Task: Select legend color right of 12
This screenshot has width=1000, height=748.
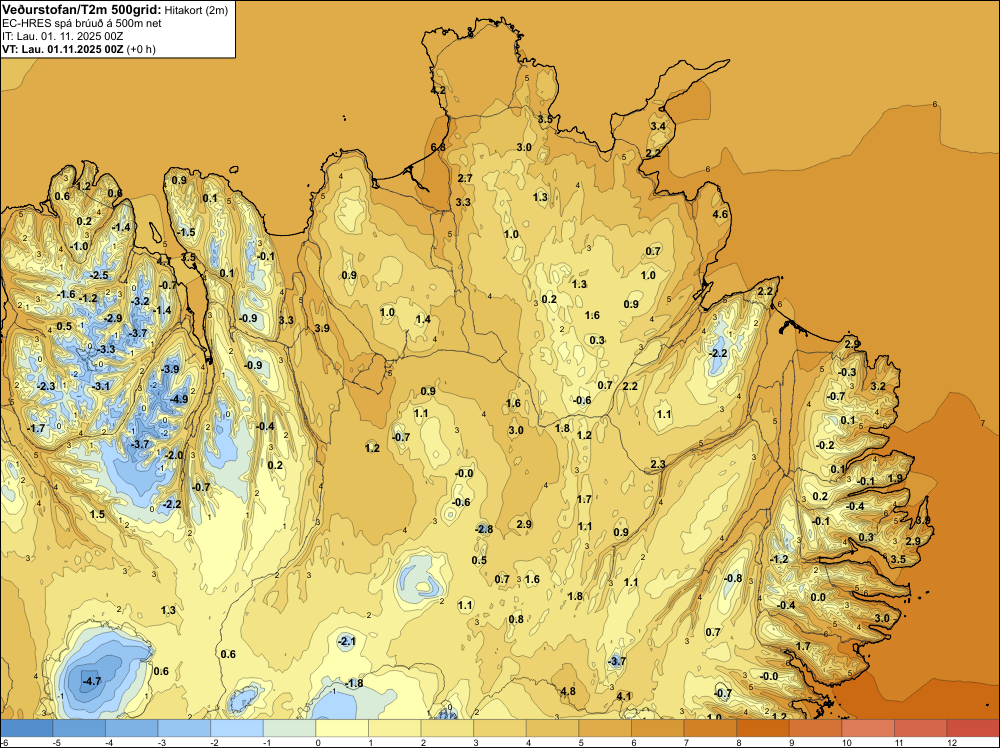Action: click(973, 728)
